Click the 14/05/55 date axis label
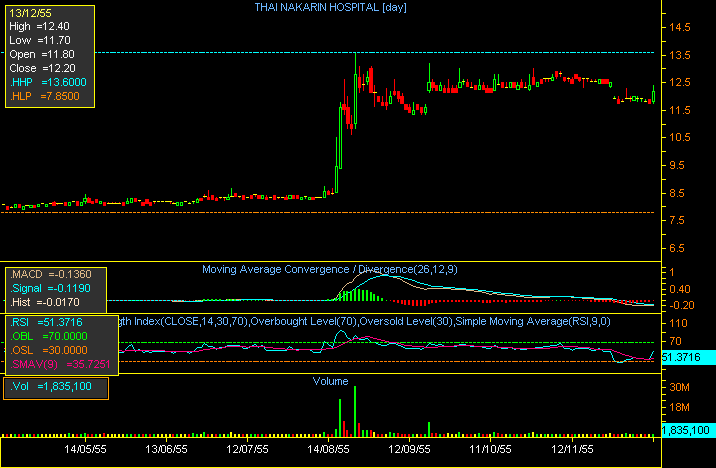716x468 pixels. 85,450
